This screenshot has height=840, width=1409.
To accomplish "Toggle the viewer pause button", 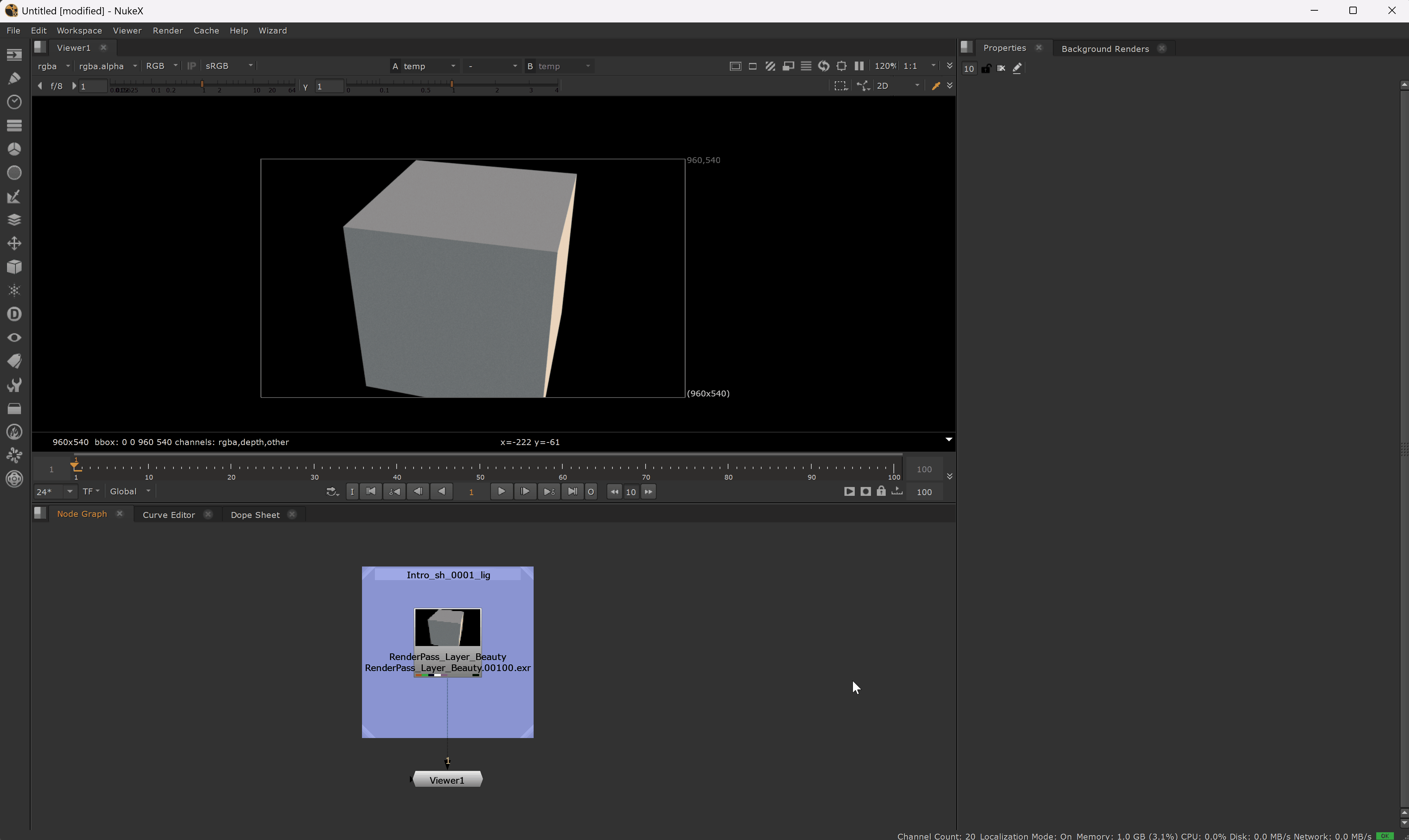I will 859,66.
